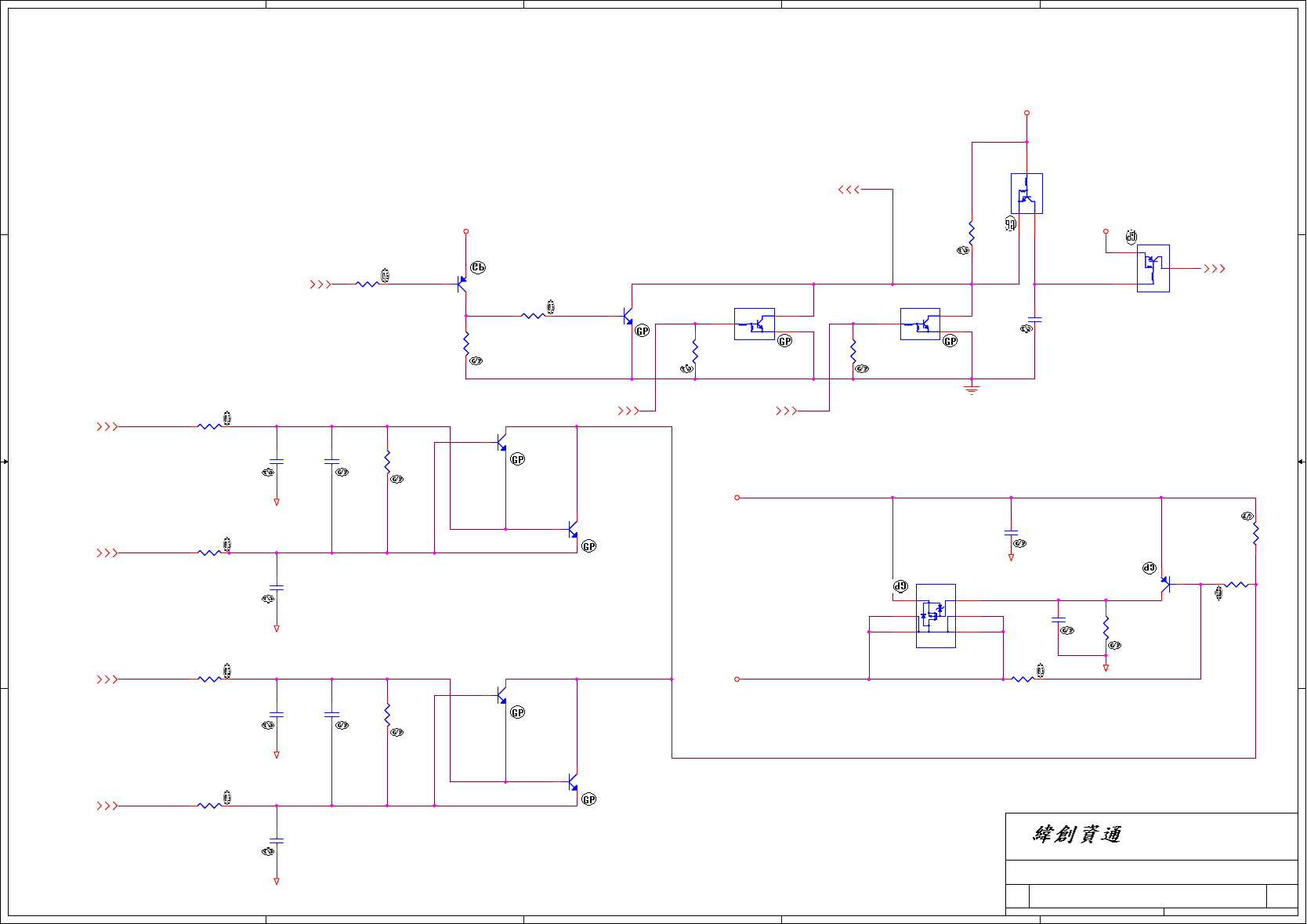Viewport: 1307px width, 924px height.
Task: Click the power terminal beside the rightmost MOSFET box
Action: click(x=1106, y=231)
